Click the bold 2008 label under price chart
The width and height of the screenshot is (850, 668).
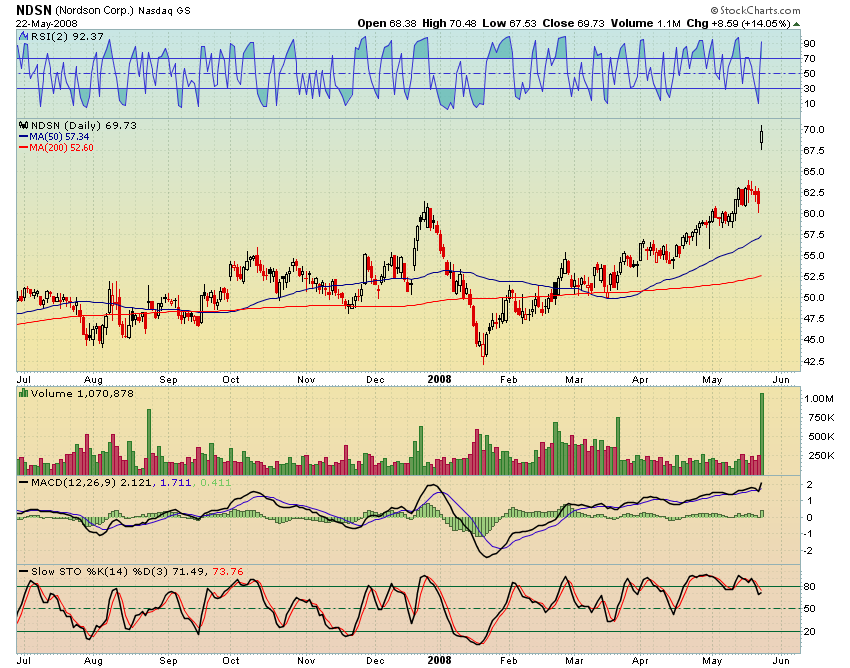pos(439,379)
